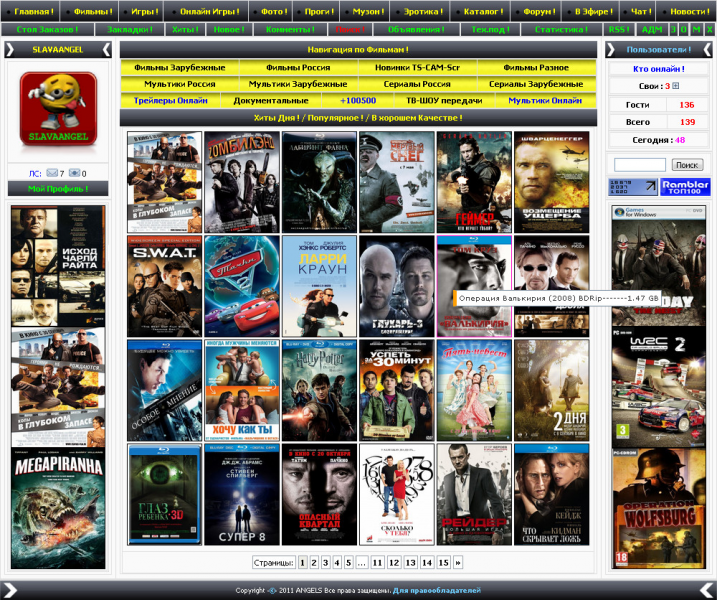The image size is (717, 600).
Task: Open the ТВ-ШОУ передачи category
Action: [x=444, y=101]
